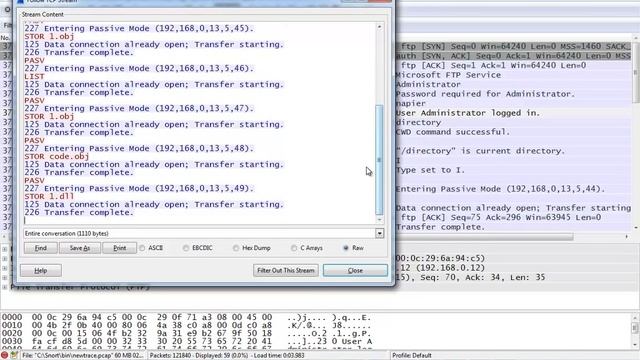Select the ASCII radio button
The width and height of the screenshot is (640, 360).
[142, 248]
